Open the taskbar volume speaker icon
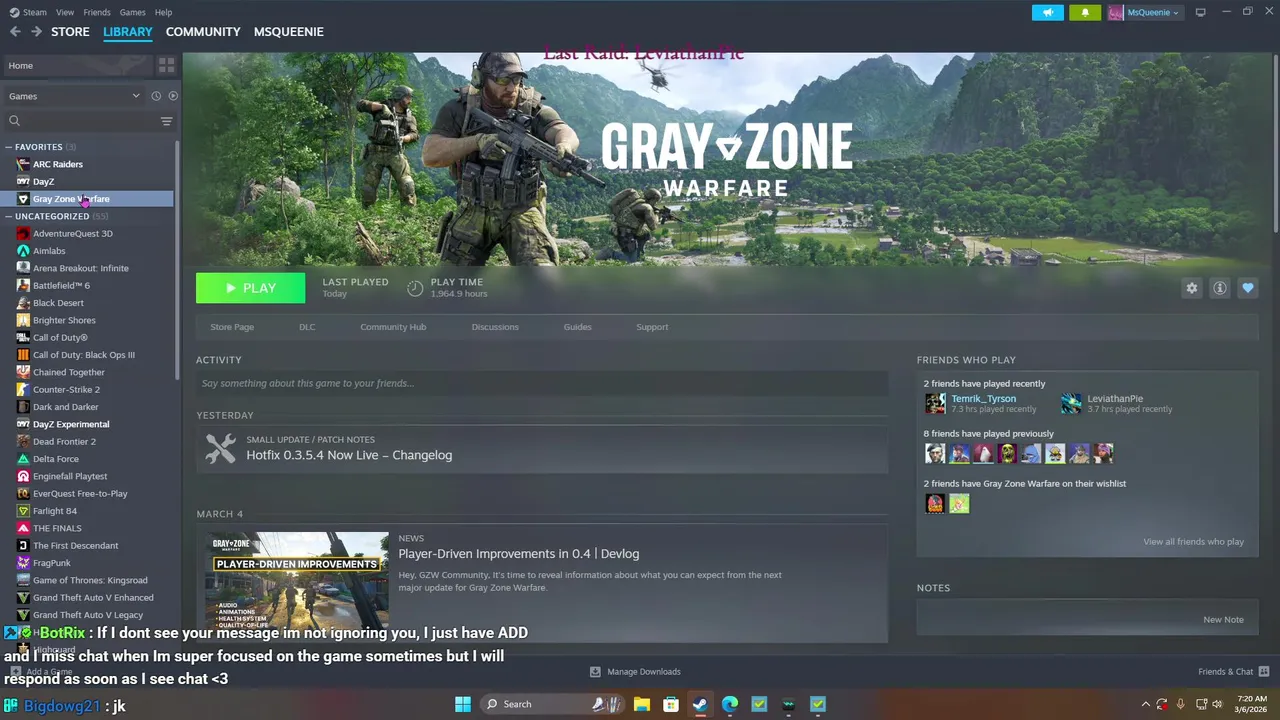 [1219, 704]
